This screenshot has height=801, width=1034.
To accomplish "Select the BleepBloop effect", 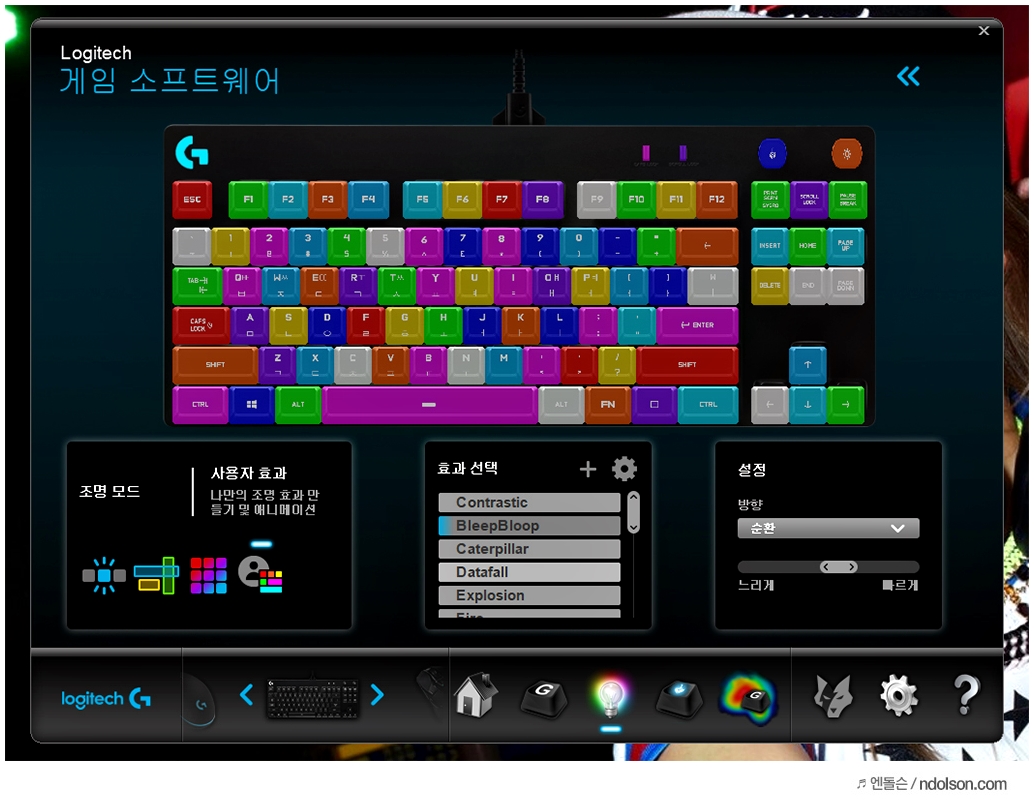I will [x=529, y=525].
